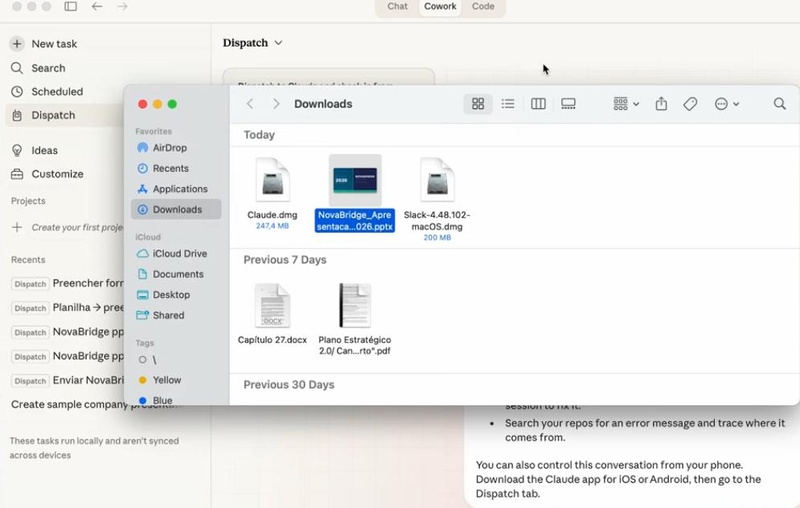Click the Tags icon in Finder toolbar
800x508 pixels.
(690, 104)
